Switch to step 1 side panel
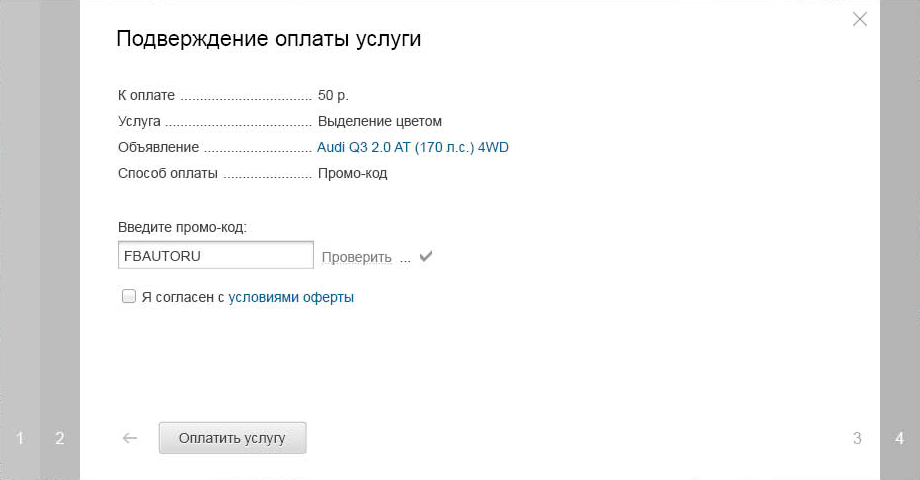Image resolution: width=920 pixels, height=480 pixels. (x=20, y=438)
